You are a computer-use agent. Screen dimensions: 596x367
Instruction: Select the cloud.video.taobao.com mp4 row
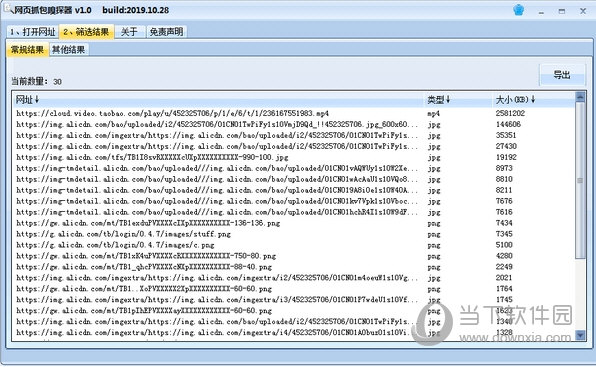pos(294,113)
